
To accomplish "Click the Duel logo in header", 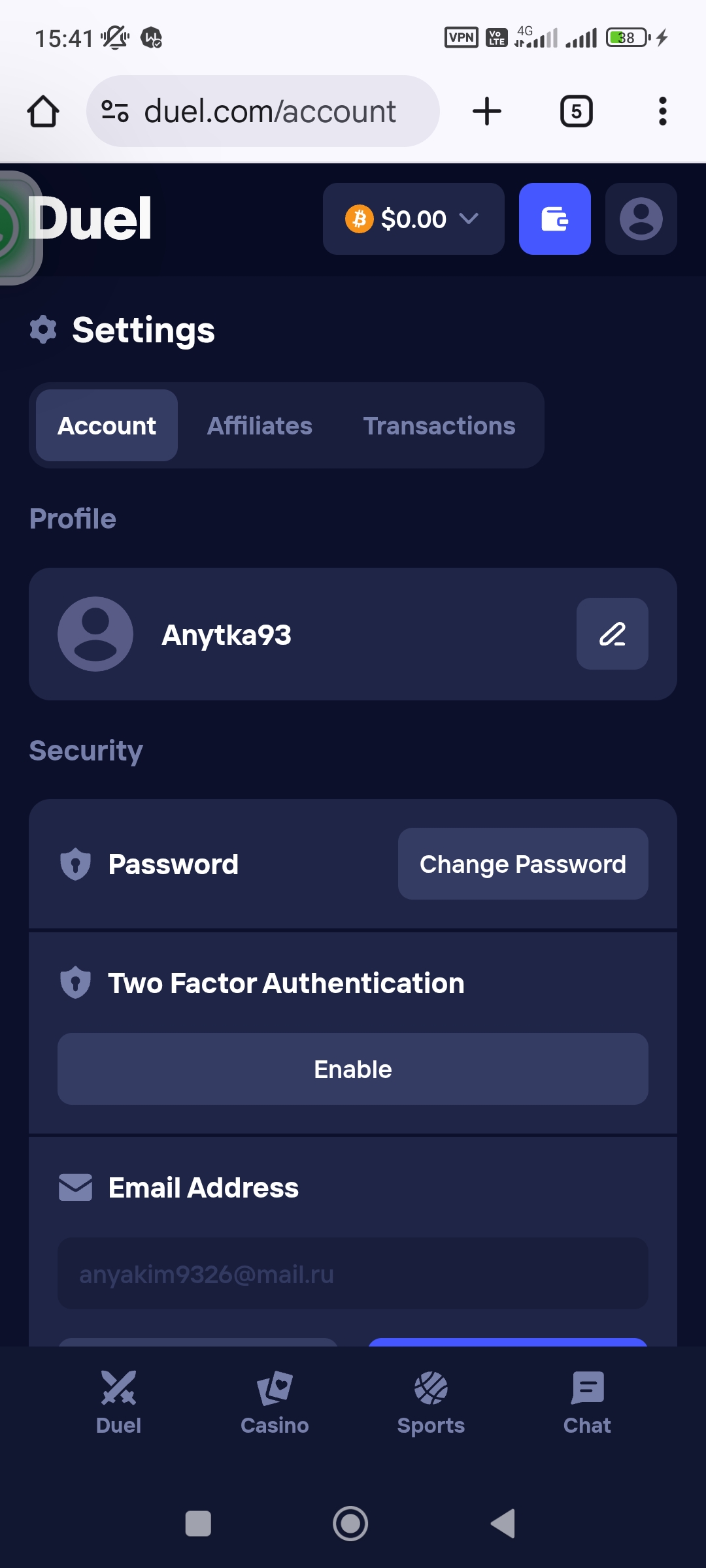I will (90, 219).
